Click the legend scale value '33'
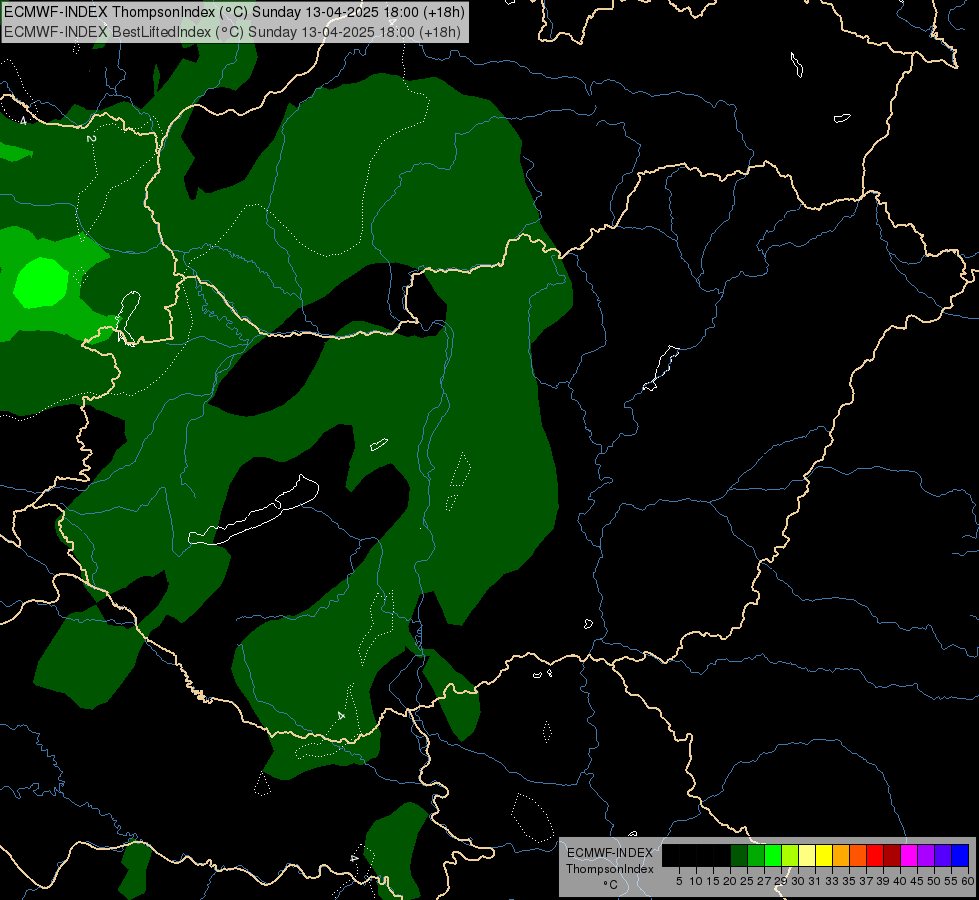The width and height of the screenshot is (979, 900). click(832, 881)
